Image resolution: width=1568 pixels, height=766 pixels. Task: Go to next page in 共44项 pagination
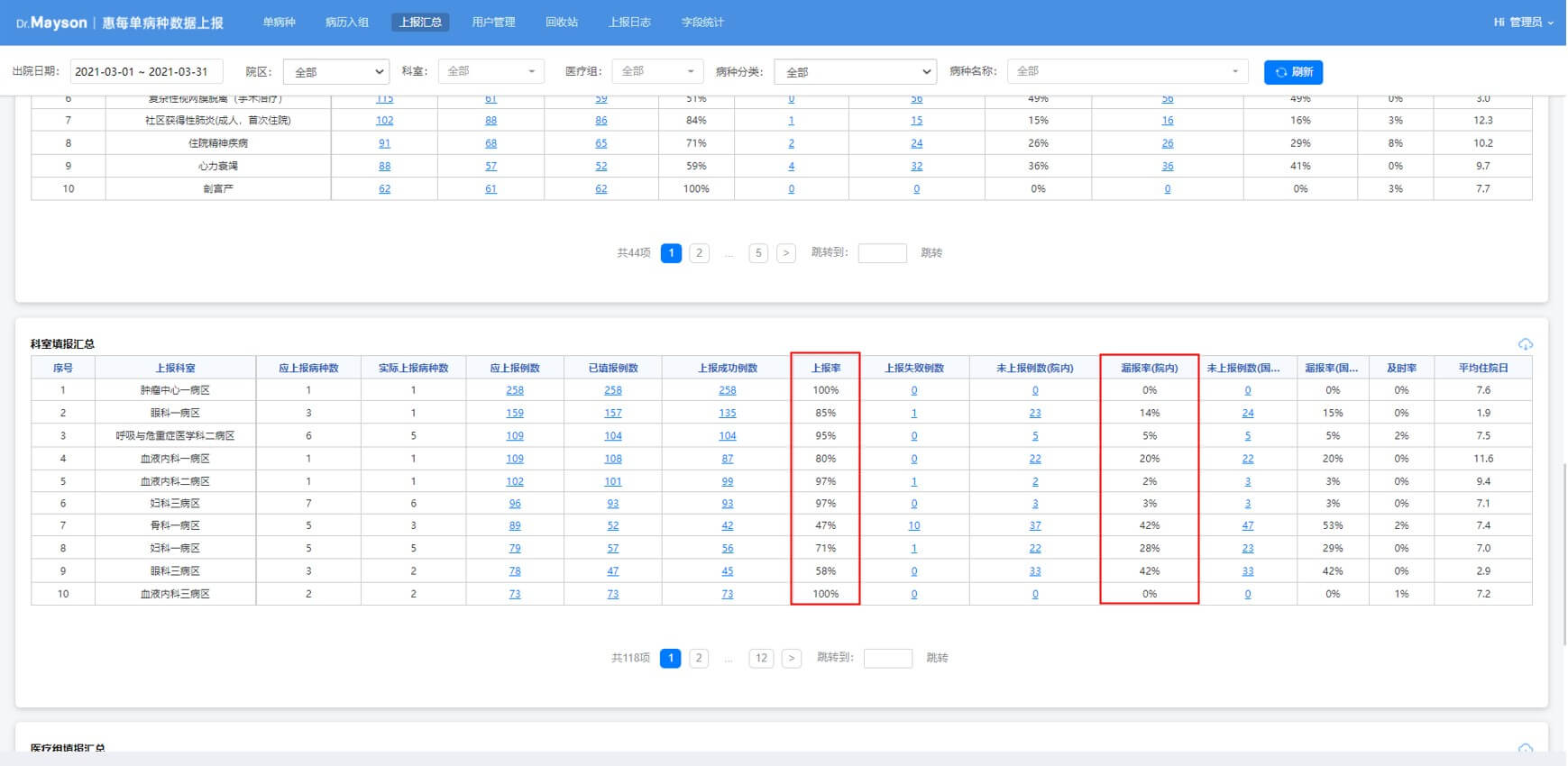tap(785, 253)
